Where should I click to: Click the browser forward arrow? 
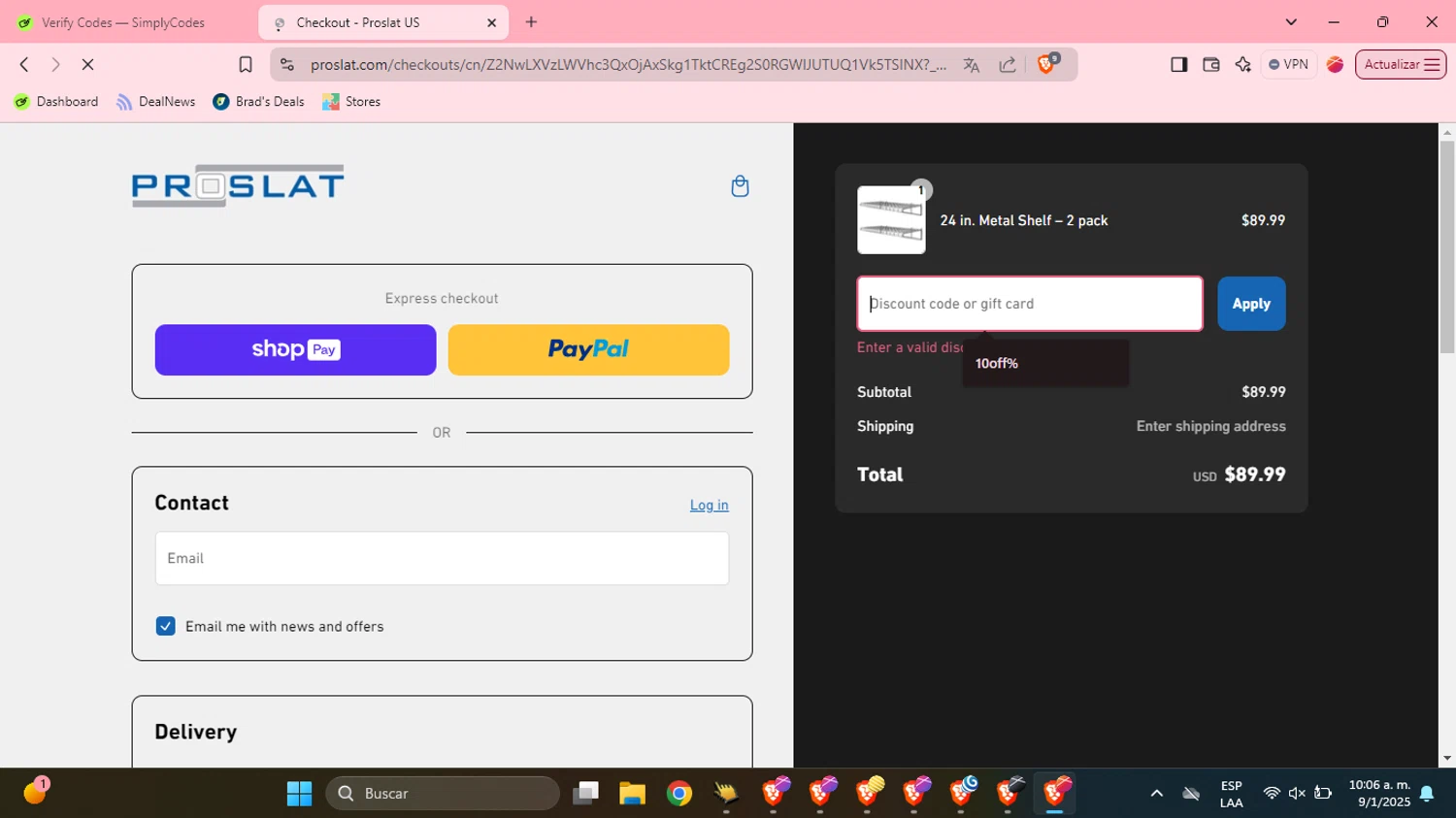[x=55, y=64]
